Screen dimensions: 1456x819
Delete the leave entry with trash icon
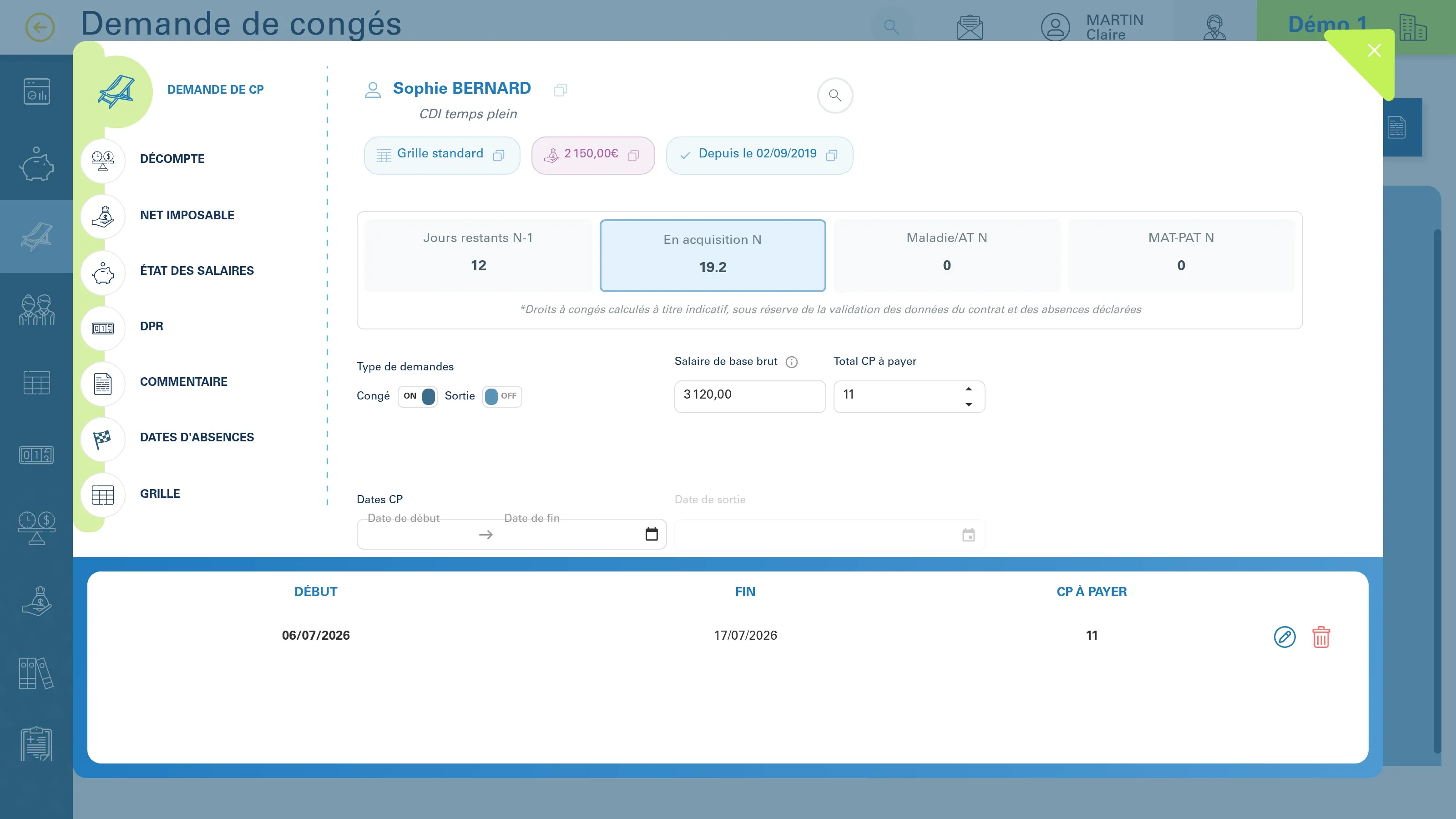tap(1321, 637)
